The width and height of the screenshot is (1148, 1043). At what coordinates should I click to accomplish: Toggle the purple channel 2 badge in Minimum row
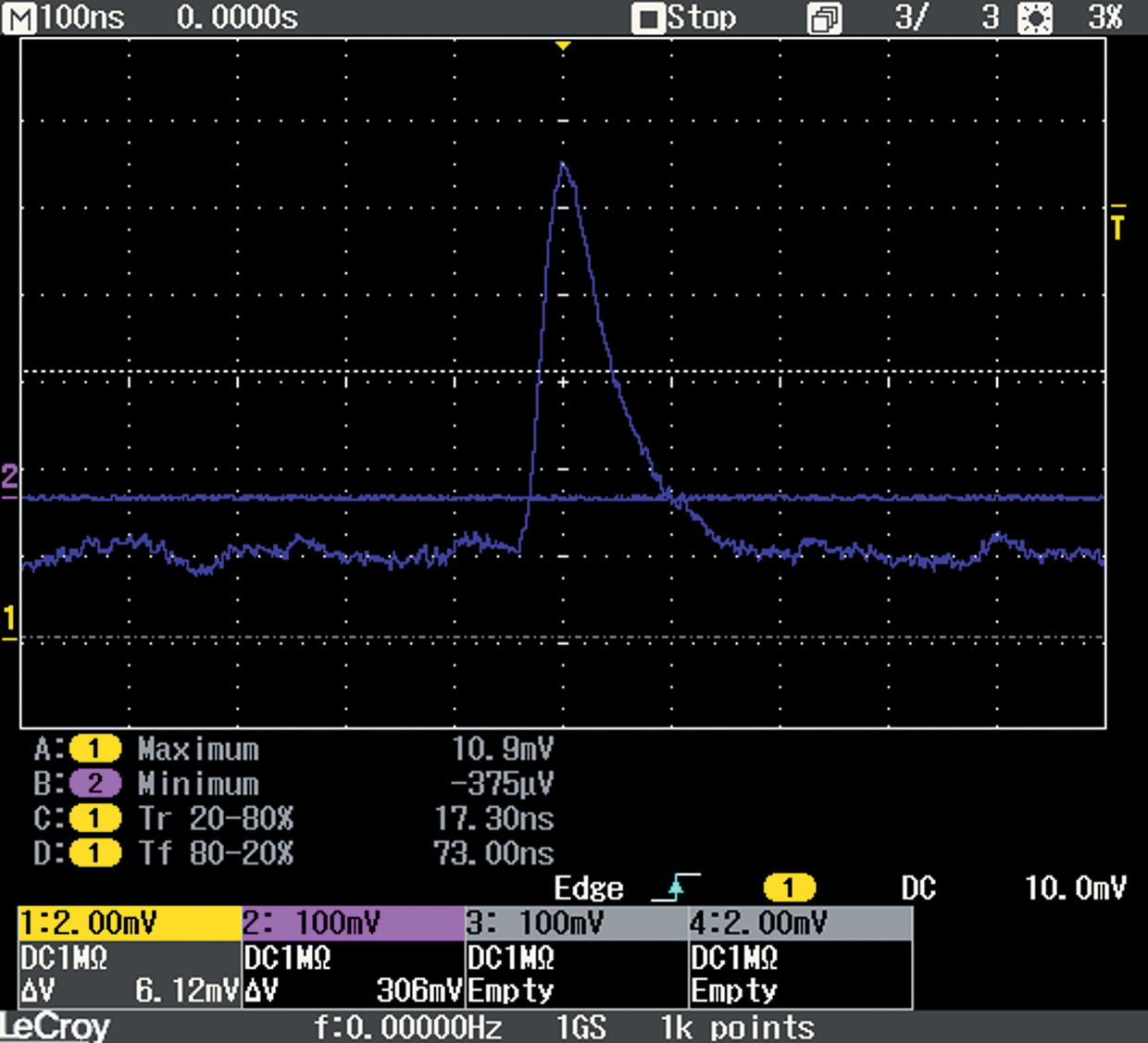pos(94,784)
